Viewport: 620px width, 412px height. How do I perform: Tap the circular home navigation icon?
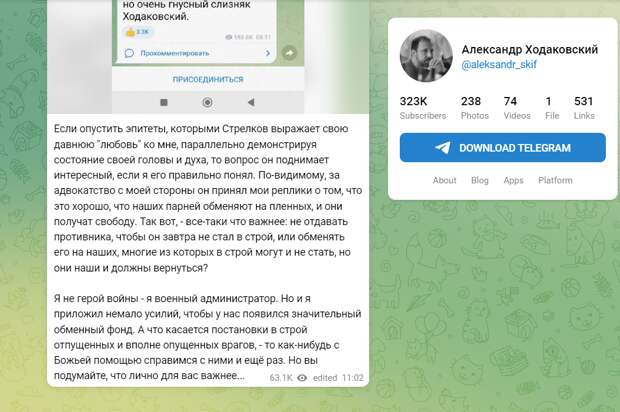(x=208, y=102)
